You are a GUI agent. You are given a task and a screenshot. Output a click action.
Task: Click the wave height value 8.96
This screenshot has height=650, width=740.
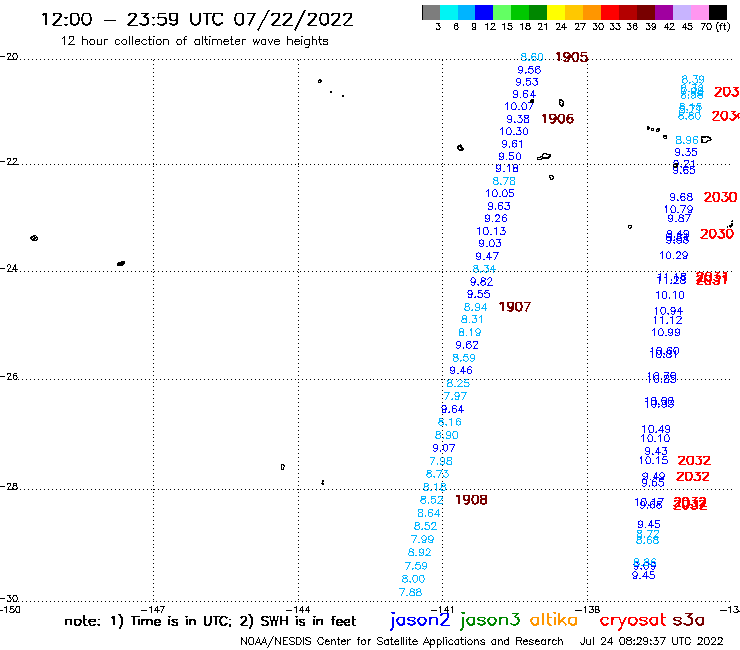[687, 140]
